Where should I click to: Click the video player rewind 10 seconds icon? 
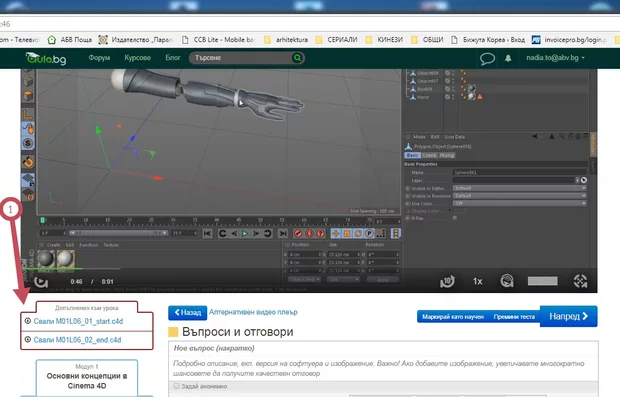point(447,282)
